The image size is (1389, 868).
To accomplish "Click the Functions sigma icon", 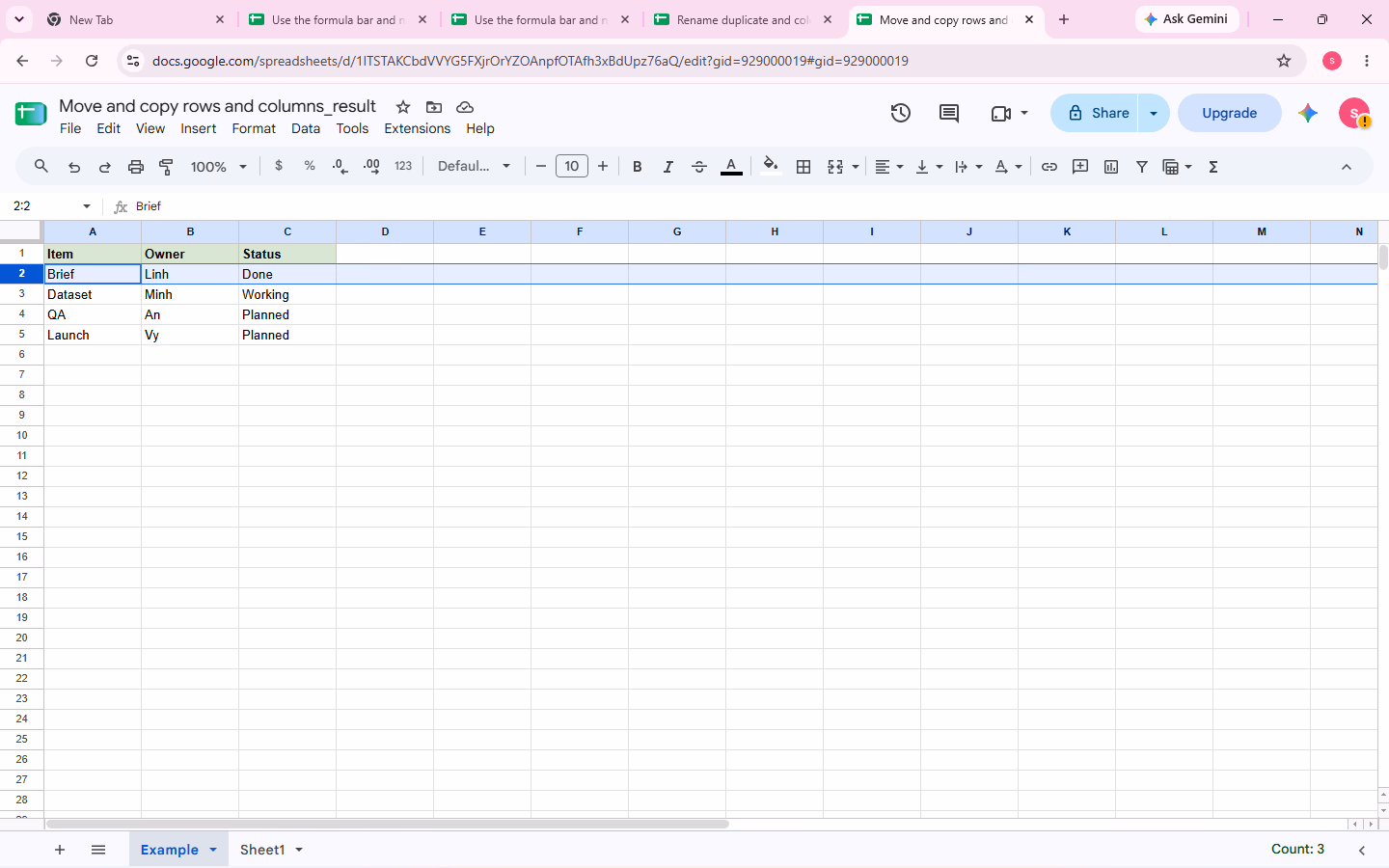I will point(1213,167).
